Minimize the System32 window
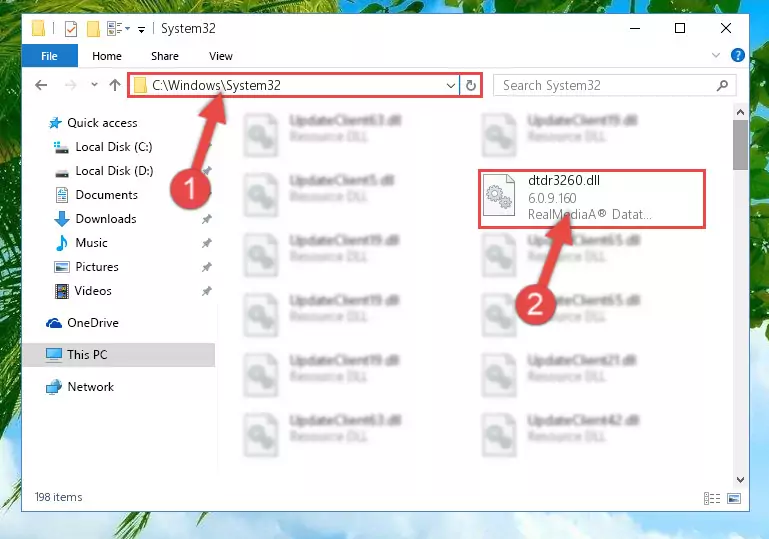The image size is (769, 539). (x=635, y=28)
